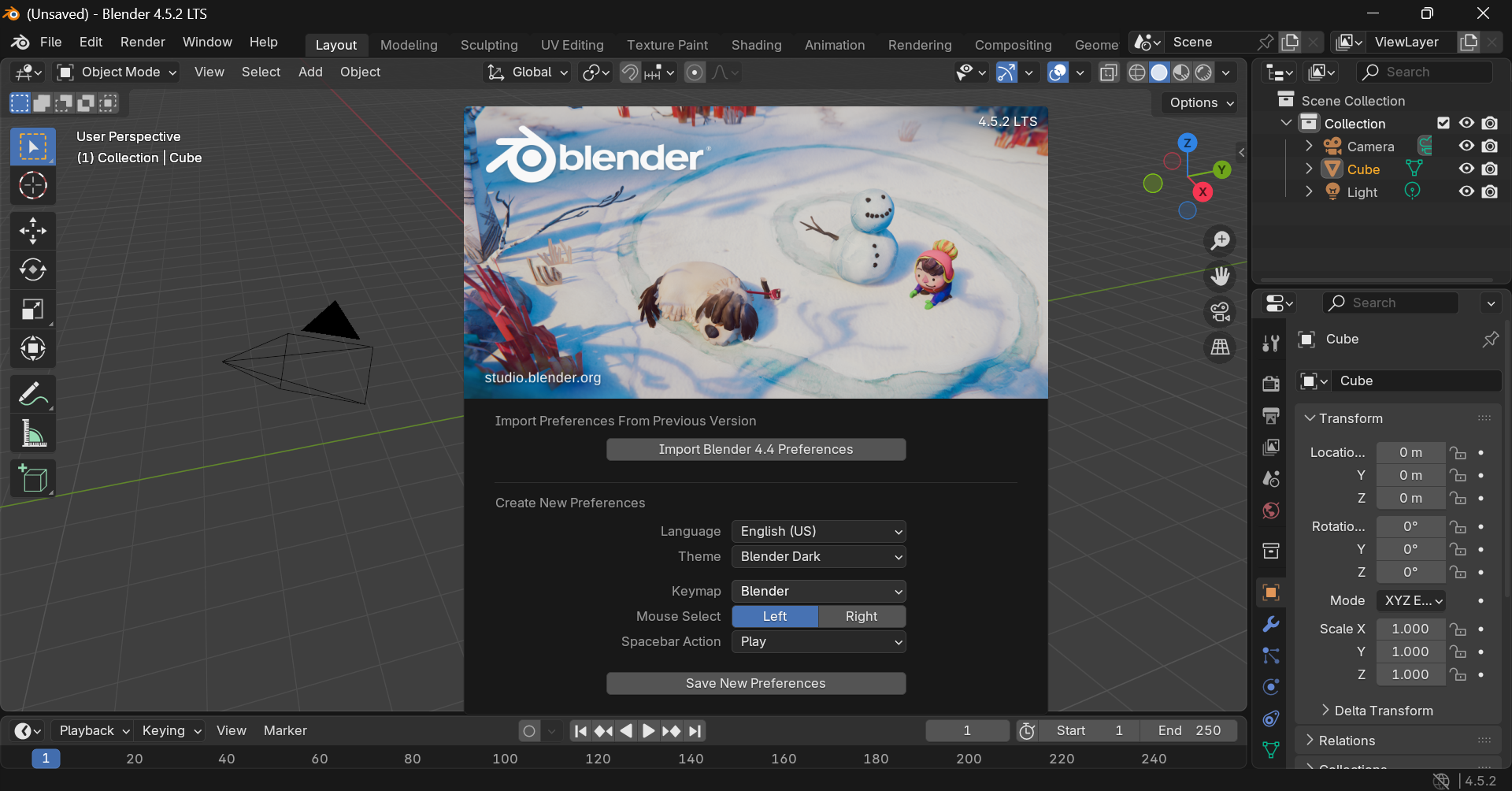This screenshot has height=791, width=1512.
Task: Open the Render properties tab
Action: click(1270, 384)
